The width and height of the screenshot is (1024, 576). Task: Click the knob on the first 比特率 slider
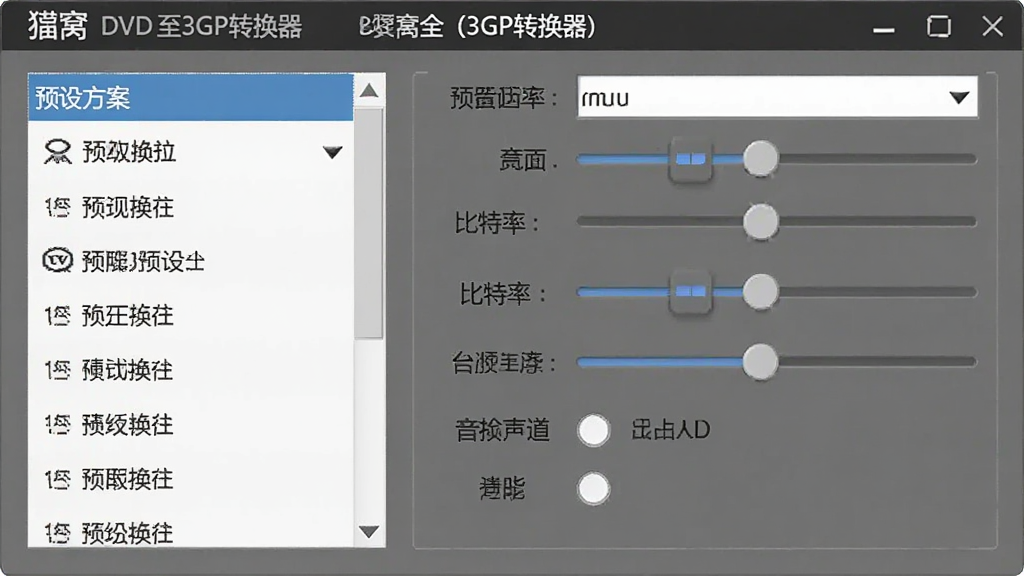[760, 221]
